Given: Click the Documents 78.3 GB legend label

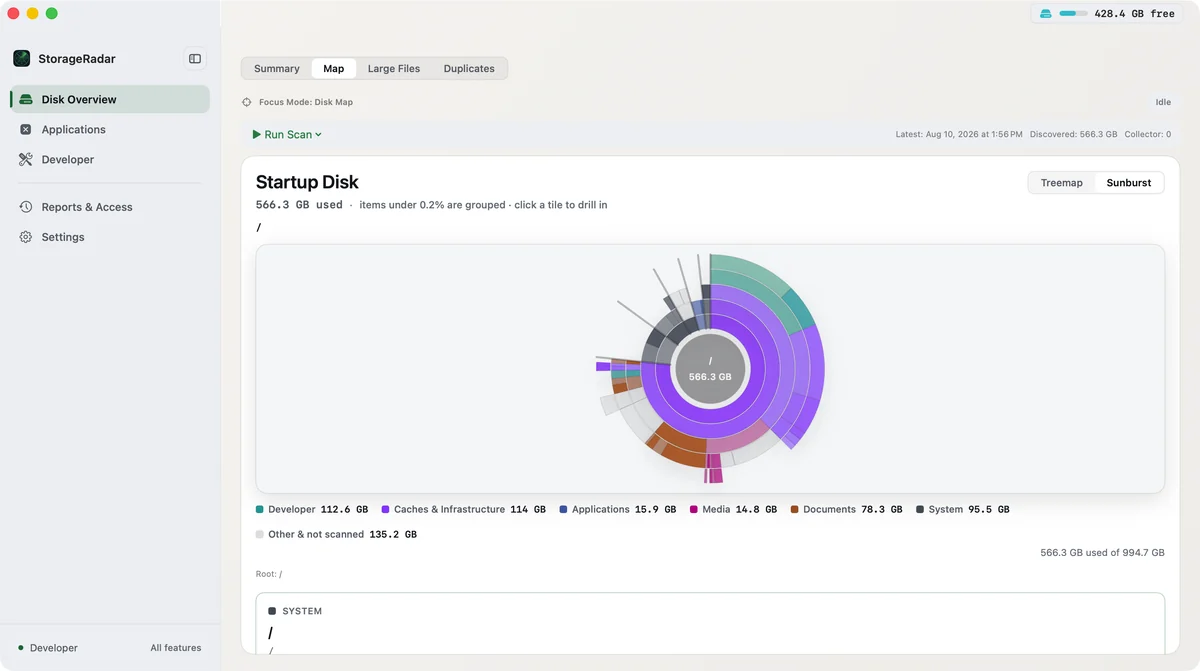Looking at the screenshot, I should [853, 509].
